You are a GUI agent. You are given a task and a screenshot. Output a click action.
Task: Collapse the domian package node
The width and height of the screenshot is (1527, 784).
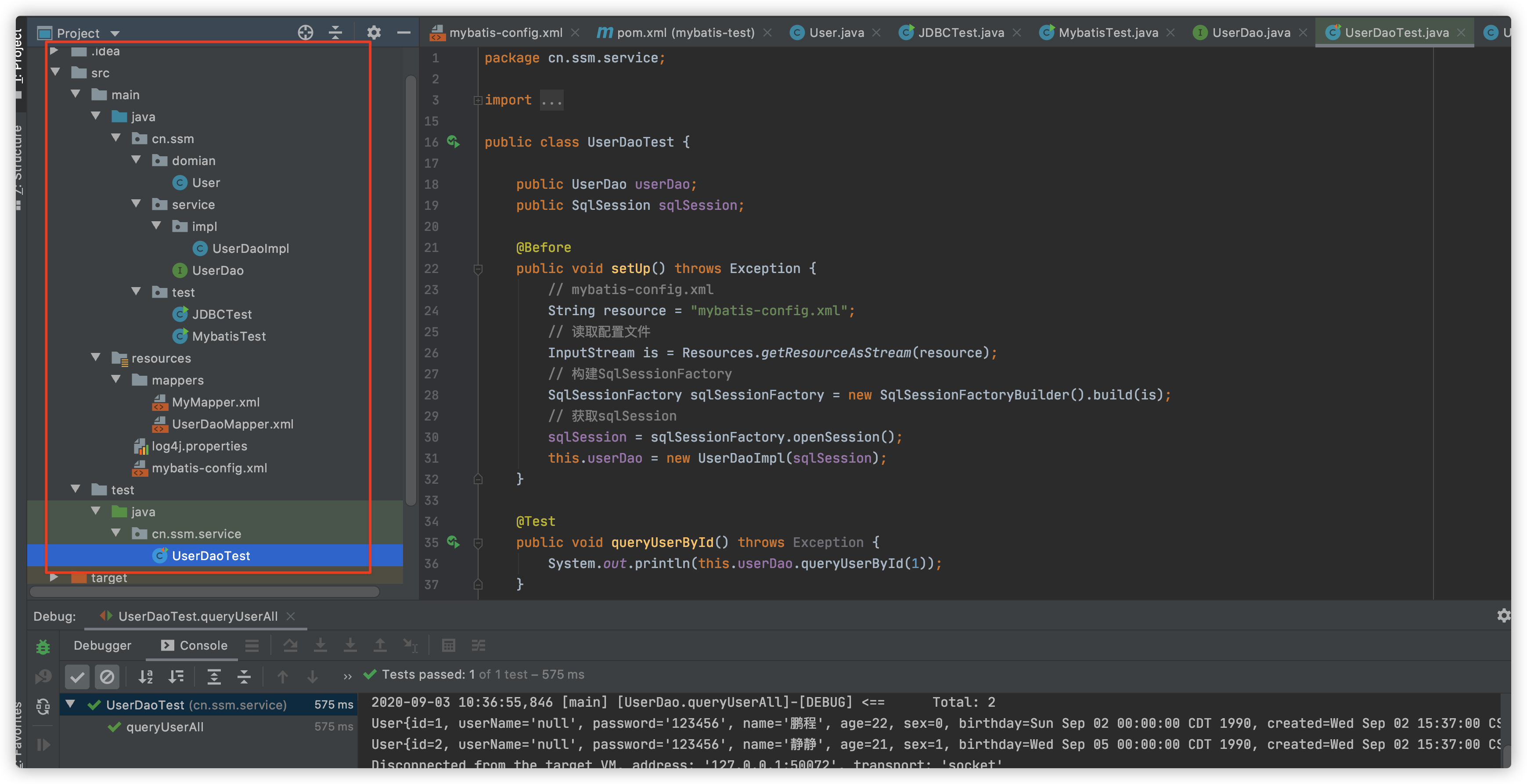point(137,160)
